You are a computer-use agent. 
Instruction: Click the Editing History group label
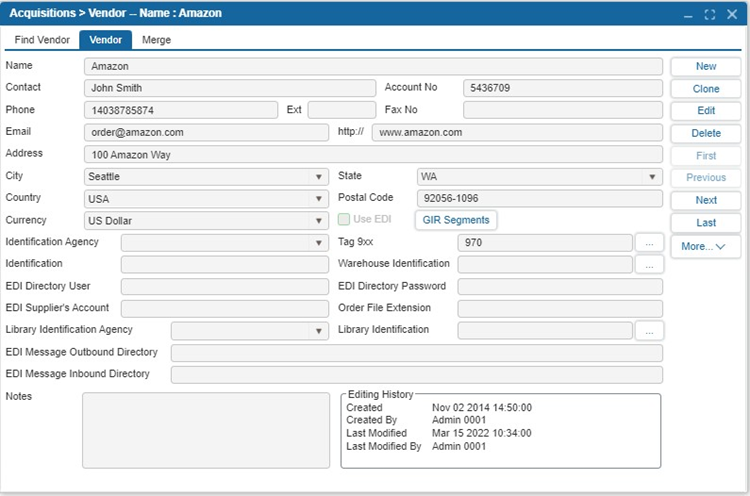380,394
